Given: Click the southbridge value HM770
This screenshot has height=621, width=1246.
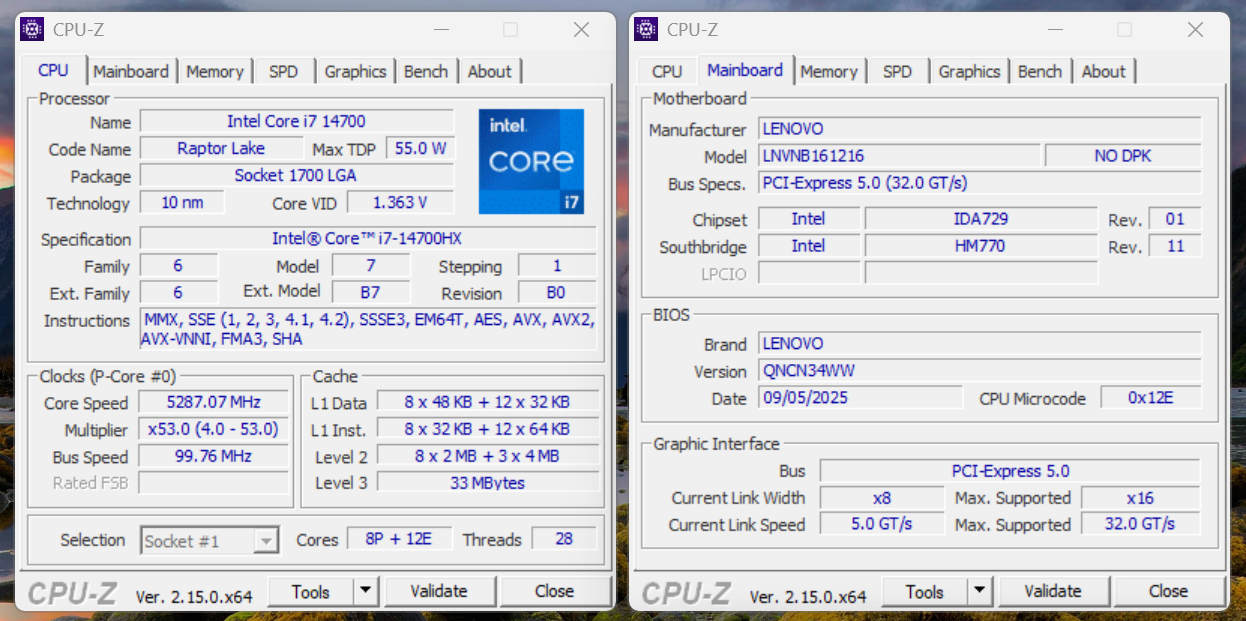Looking at the screenshot, I should pyautogui.click(x=981, y=245).
